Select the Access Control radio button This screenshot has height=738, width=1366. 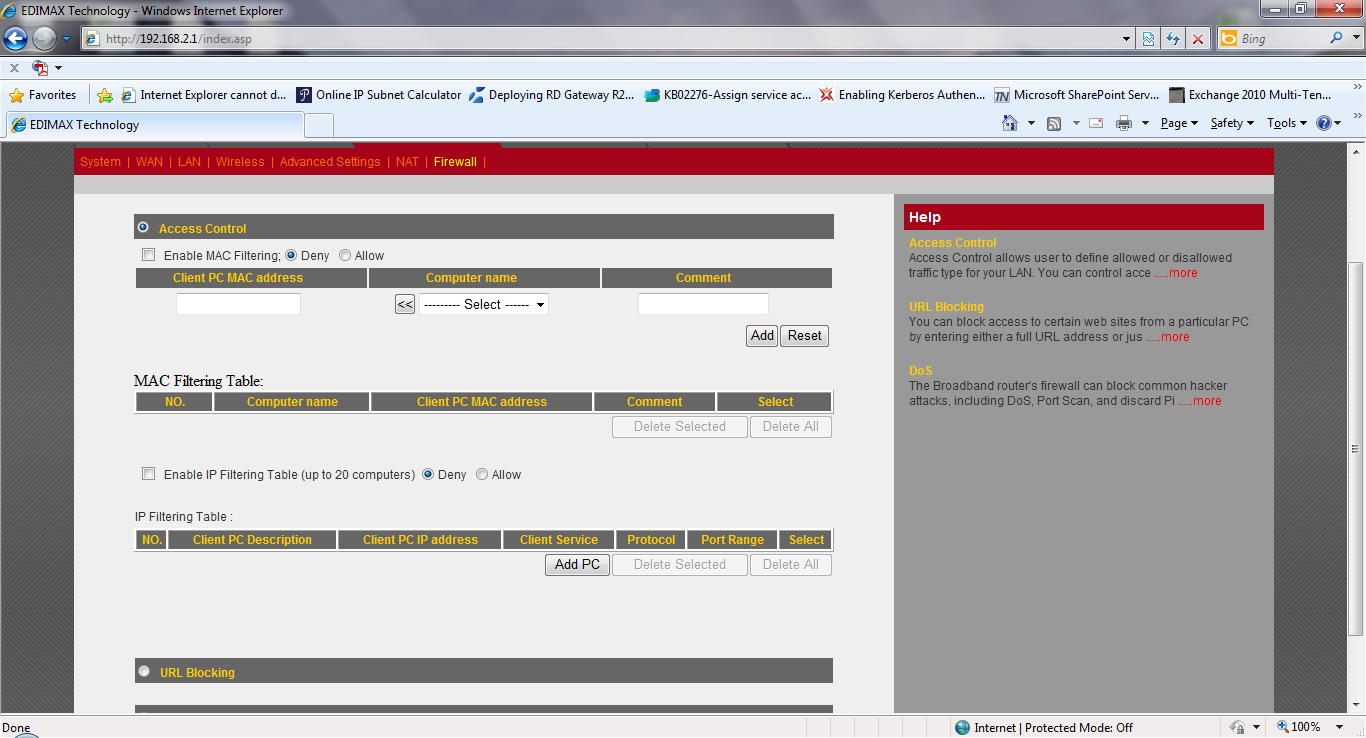(143, 227)
